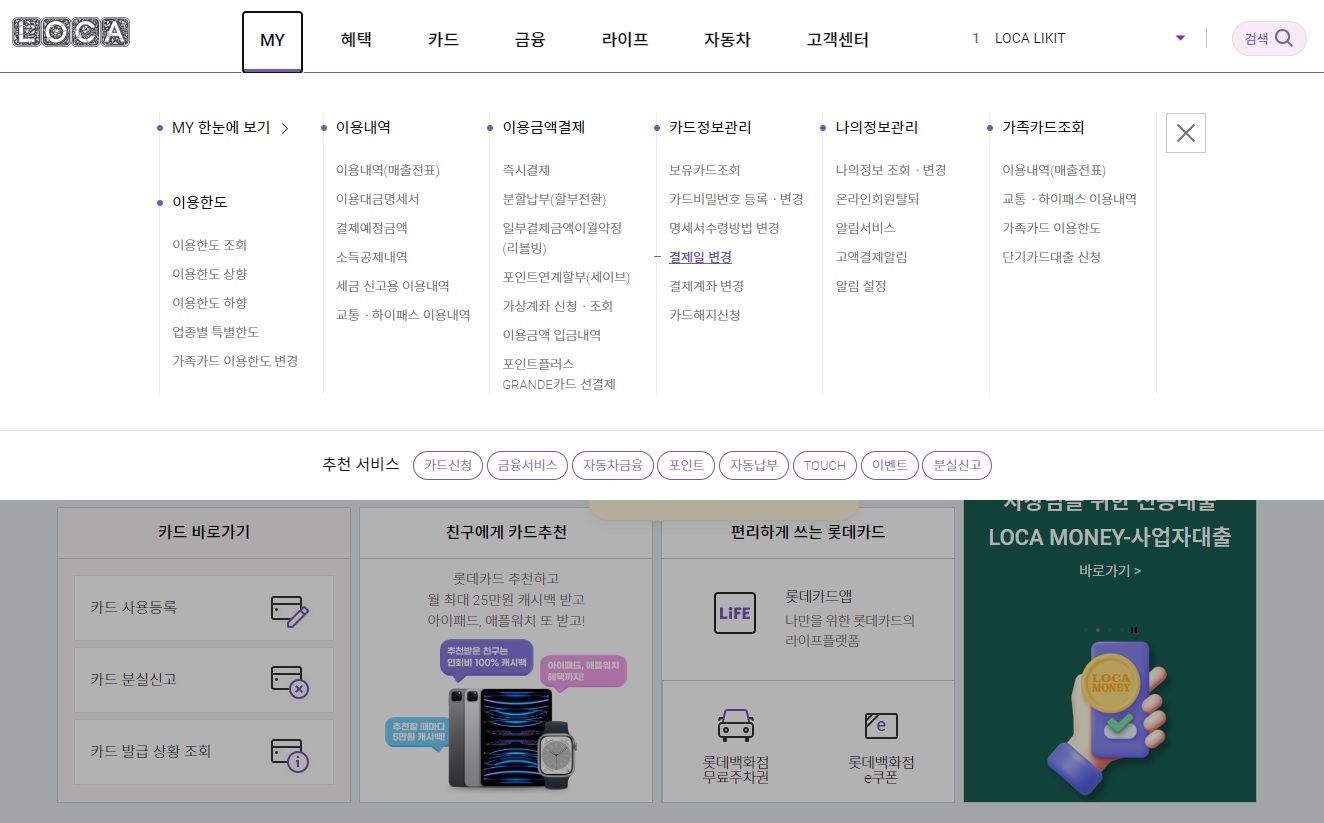
Task: Open 명세서수령방법 변경 link
Action: click(x=724, y=228)
